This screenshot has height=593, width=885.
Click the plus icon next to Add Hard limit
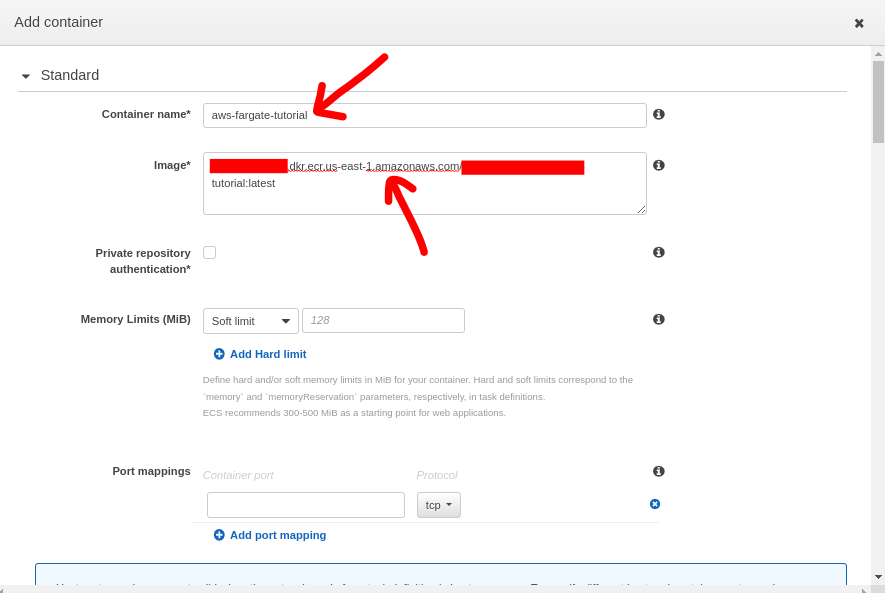pyautogui.click(x=218, y=354)
